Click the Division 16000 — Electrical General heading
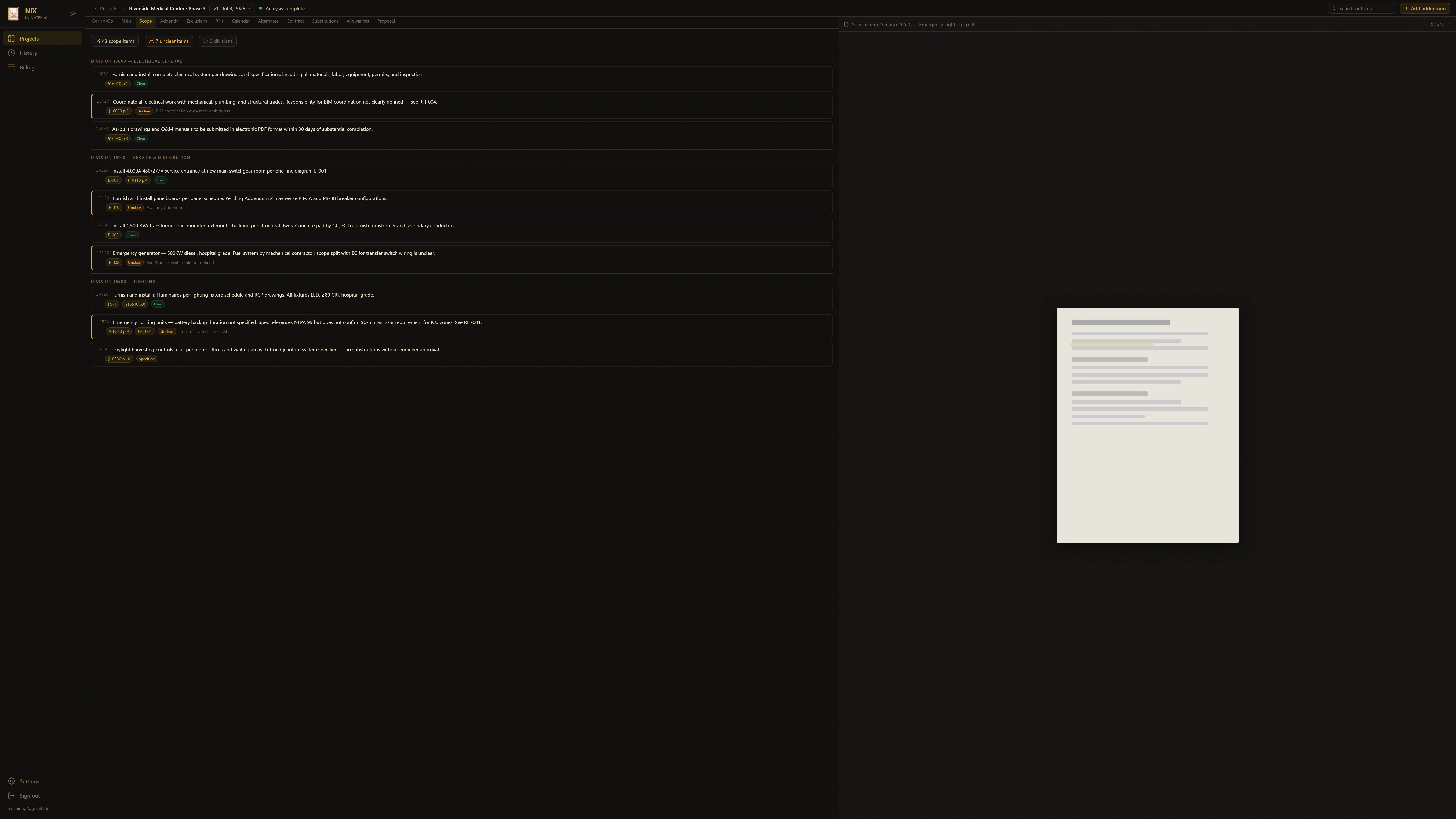Screen dimensions: 1456x819 (x=136, y=61)
